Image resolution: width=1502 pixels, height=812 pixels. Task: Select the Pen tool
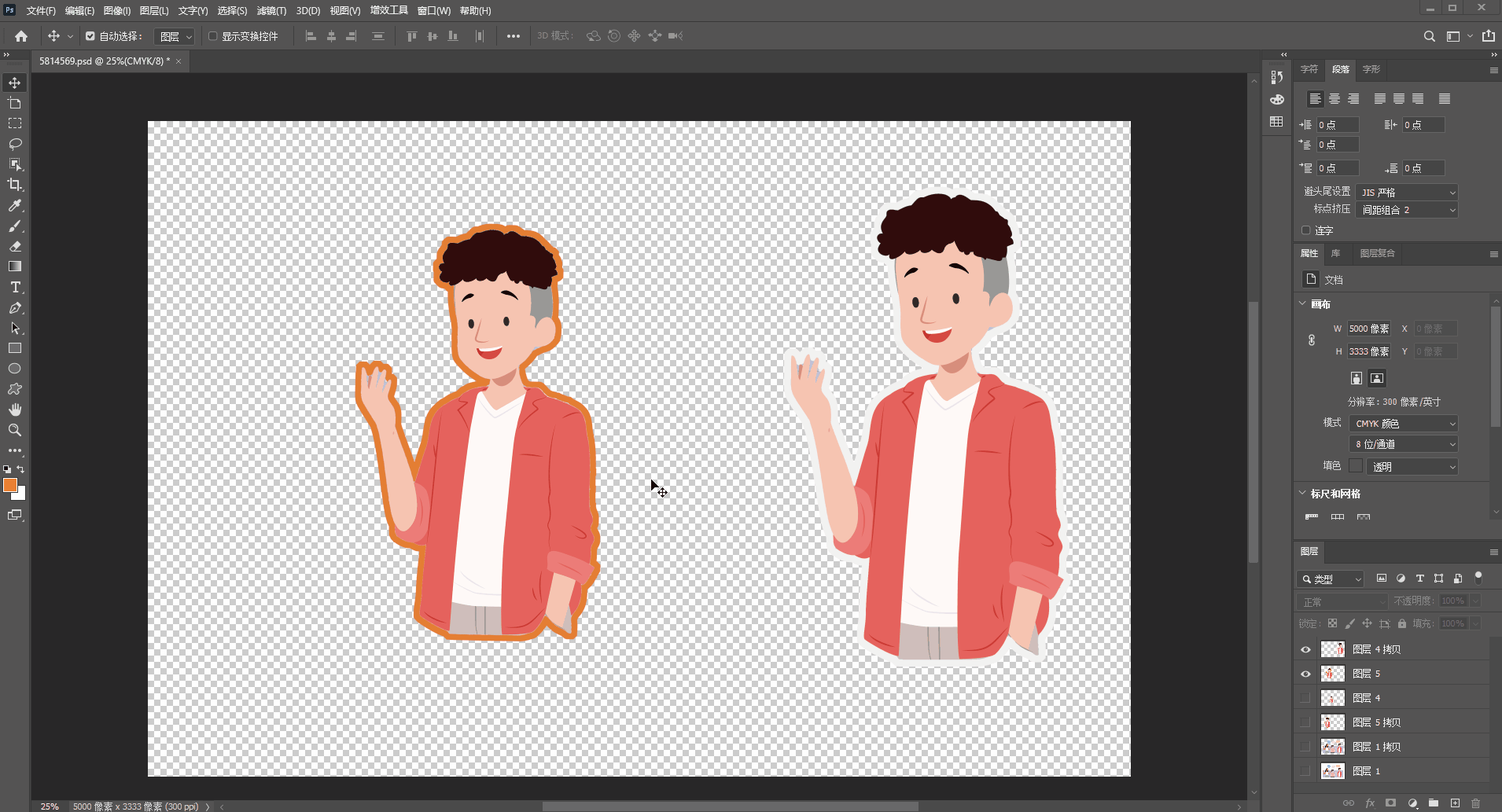pyautogui.click(x=15, y=307)
